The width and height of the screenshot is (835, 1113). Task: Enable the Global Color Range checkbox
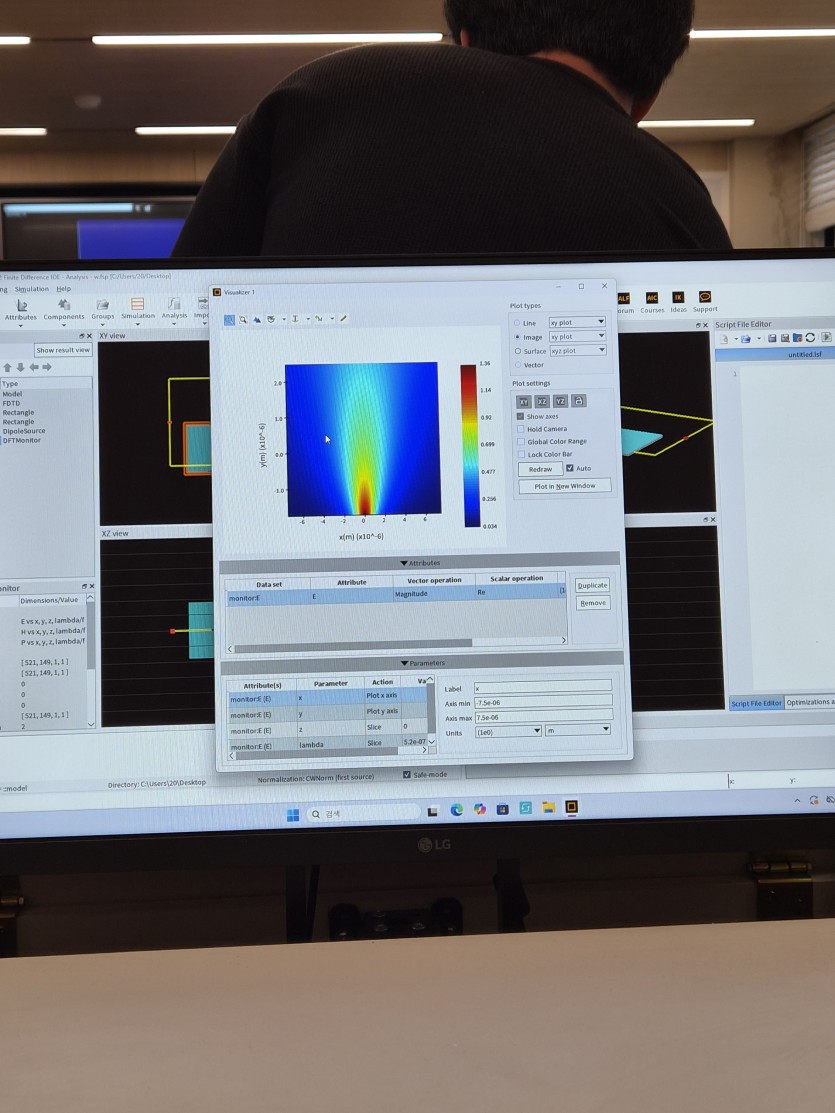tap(521, 442)
